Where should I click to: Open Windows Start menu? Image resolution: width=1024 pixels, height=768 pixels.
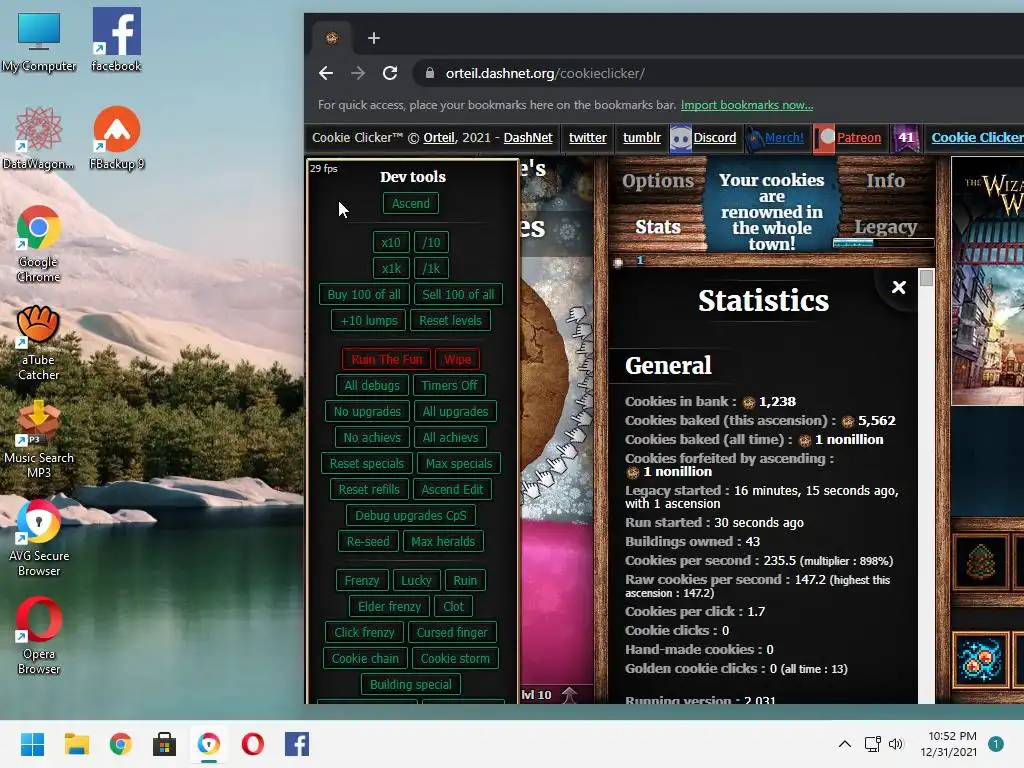(33, 744)
